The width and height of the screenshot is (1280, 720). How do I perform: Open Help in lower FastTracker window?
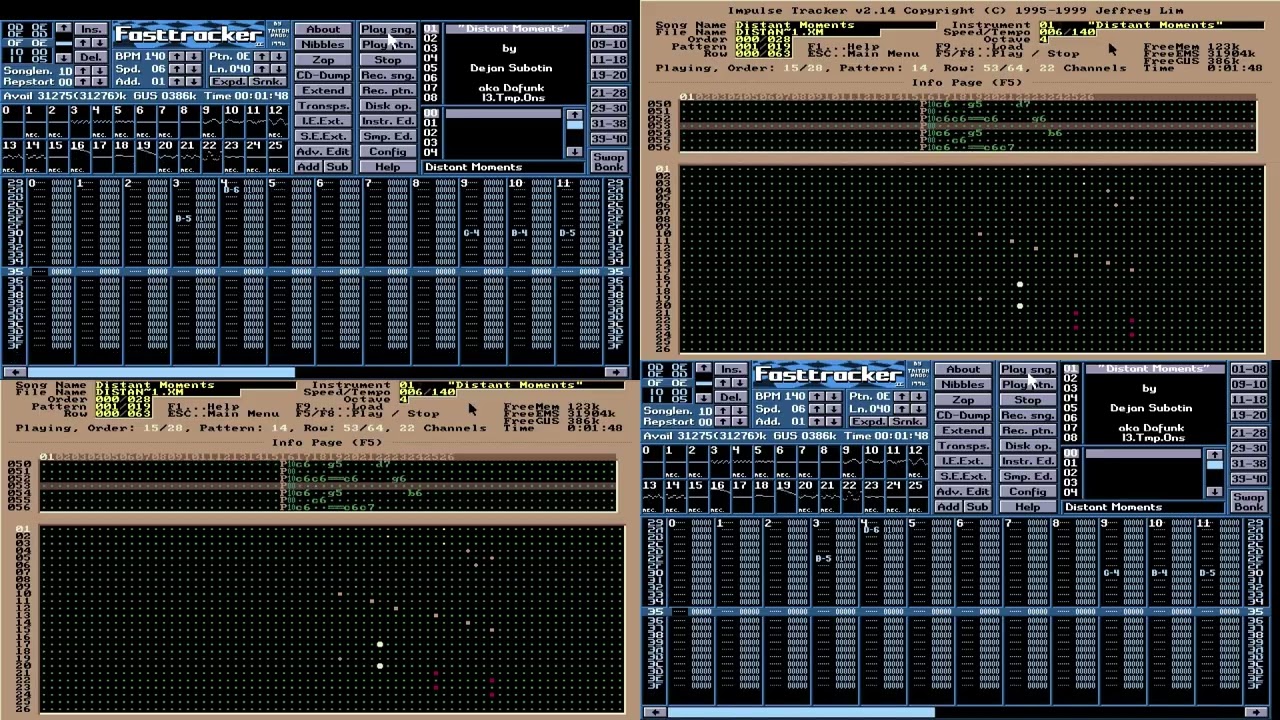(1028, 507)
